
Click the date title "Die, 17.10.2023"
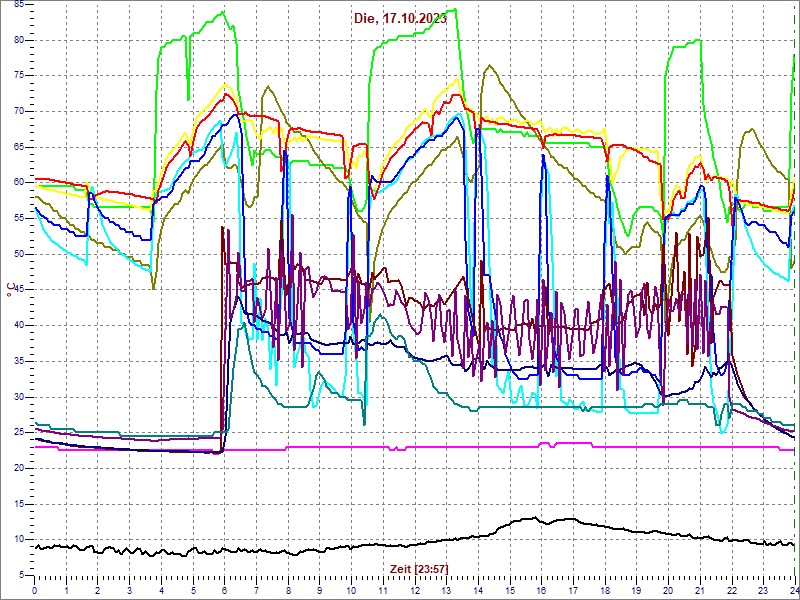click(401, 19)
